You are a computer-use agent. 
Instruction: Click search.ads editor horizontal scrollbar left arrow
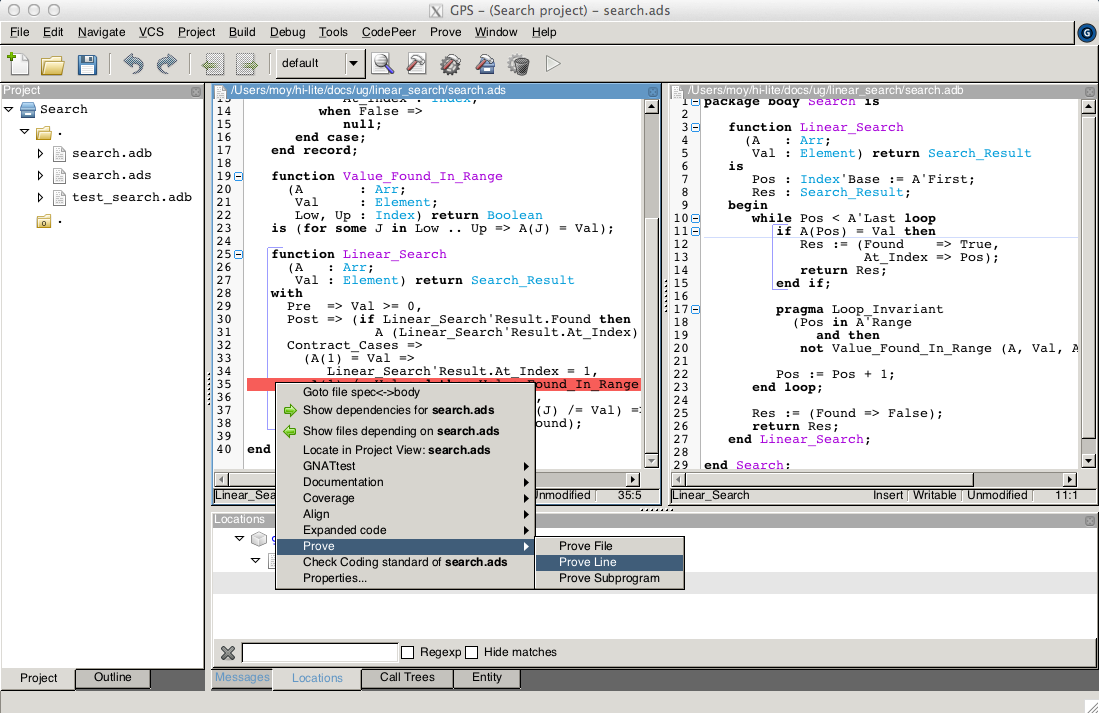tap(221, 480)
